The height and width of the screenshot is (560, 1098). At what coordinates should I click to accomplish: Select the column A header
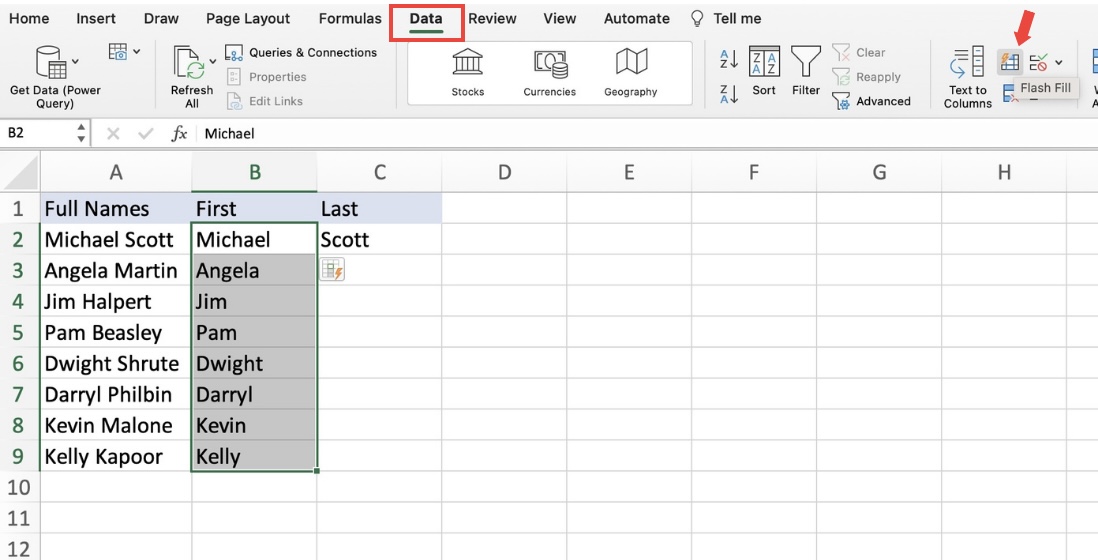(116, 172)
